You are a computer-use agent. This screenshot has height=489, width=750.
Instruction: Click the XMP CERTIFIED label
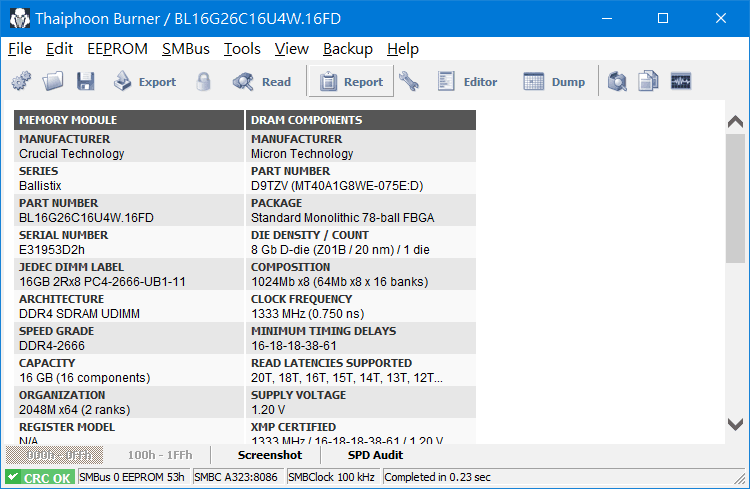click(294, 427)
